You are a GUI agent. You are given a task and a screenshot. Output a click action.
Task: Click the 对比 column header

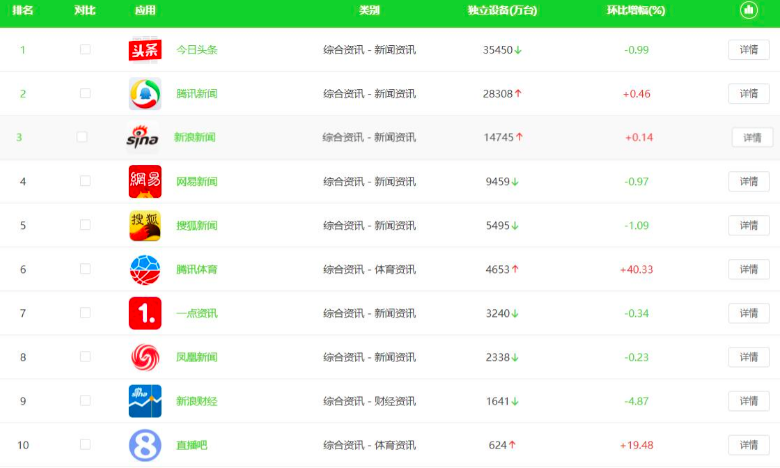(x=85, y=10)
